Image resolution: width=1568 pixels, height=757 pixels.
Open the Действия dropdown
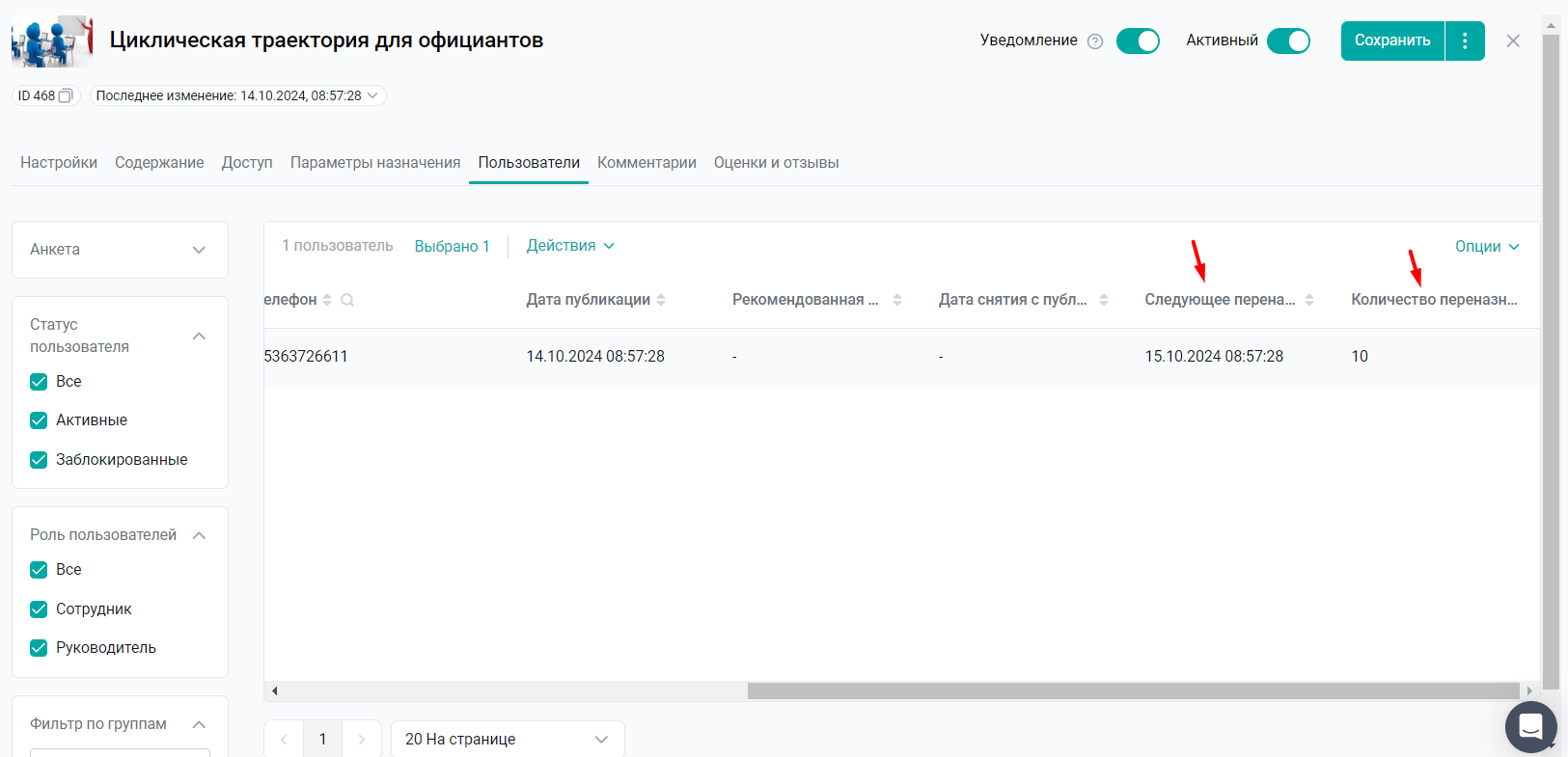coord(569,246)
